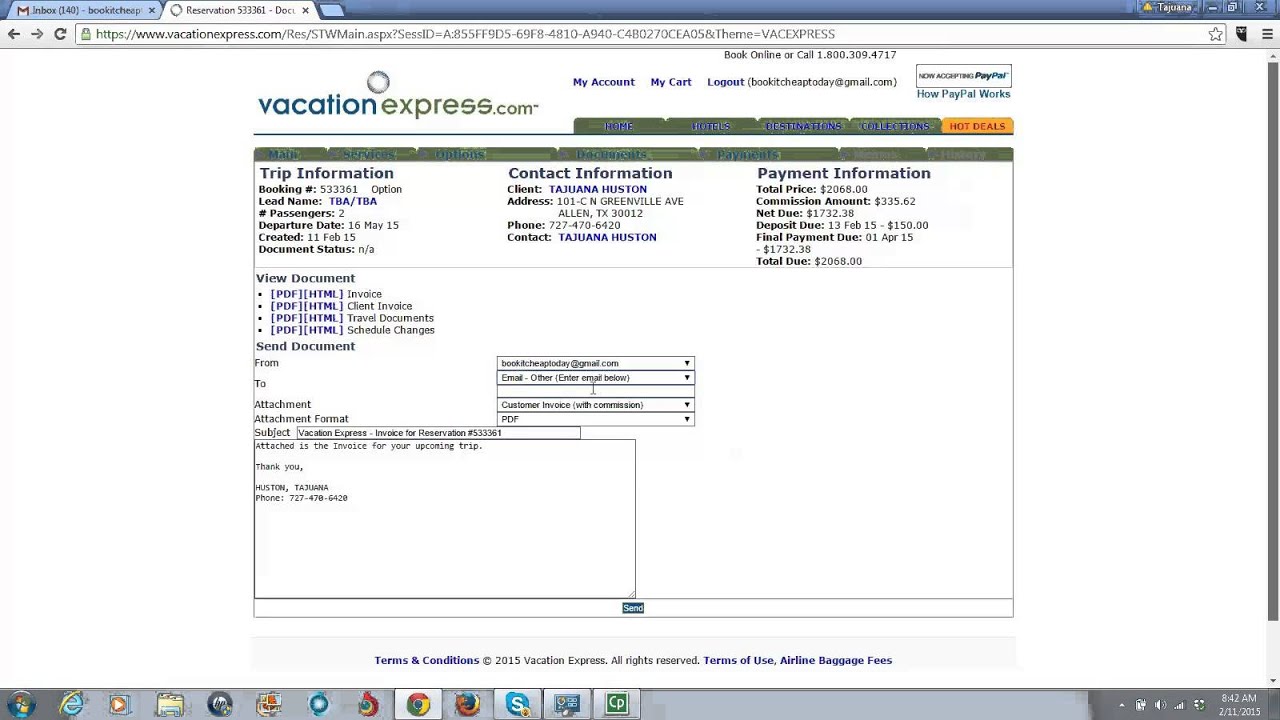
Task: Go to COLLECTIONS navigation tab
Action: click(895, 126)
